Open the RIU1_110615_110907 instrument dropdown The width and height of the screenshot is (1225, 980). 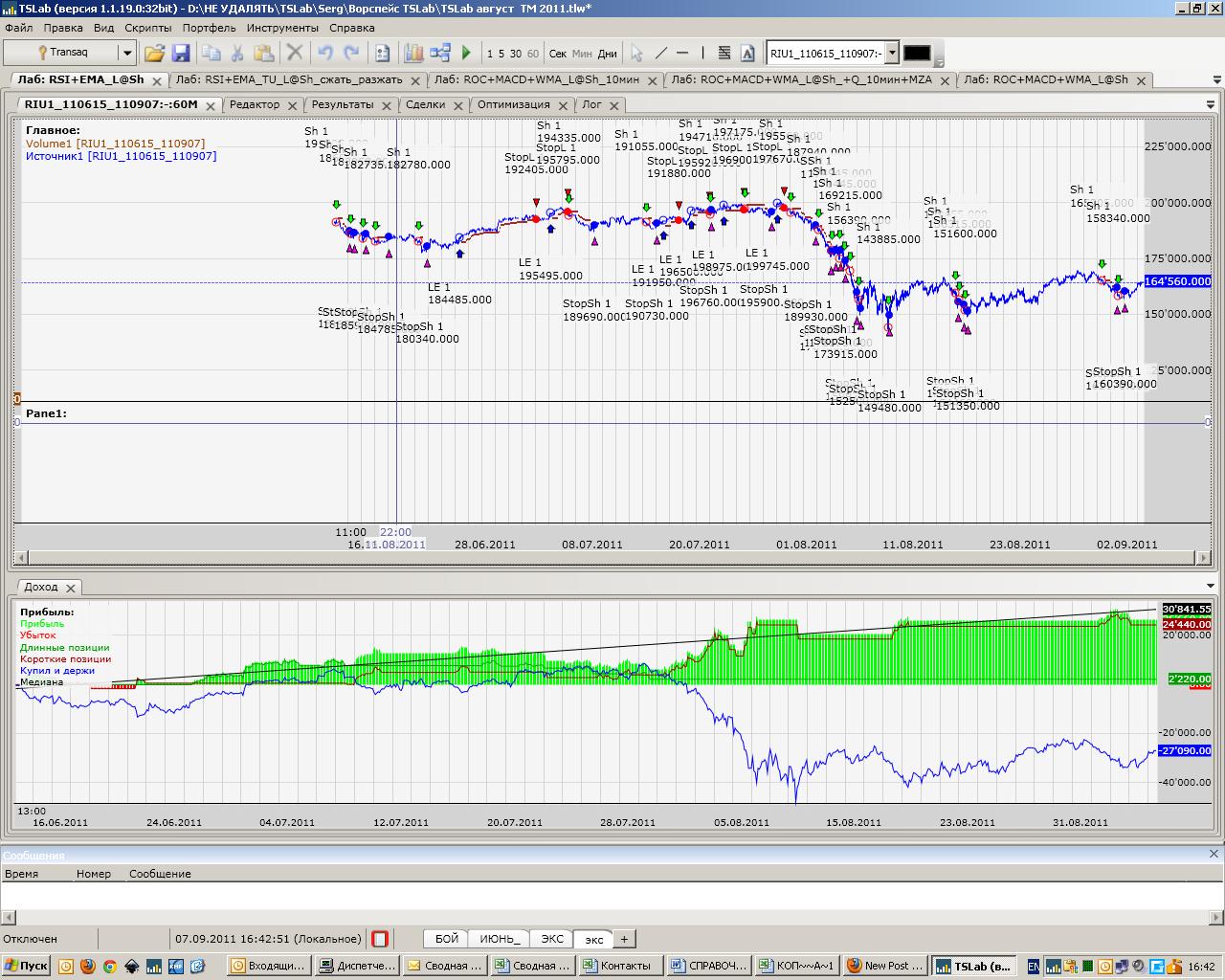(x=892, y=54)
